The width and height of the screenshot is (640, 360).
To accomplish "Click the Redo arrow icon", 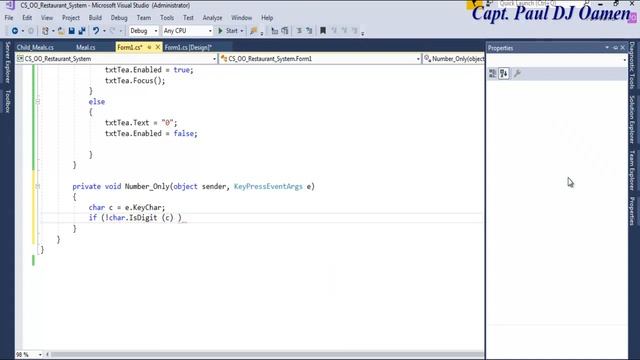I will click(x=113, y=31).
